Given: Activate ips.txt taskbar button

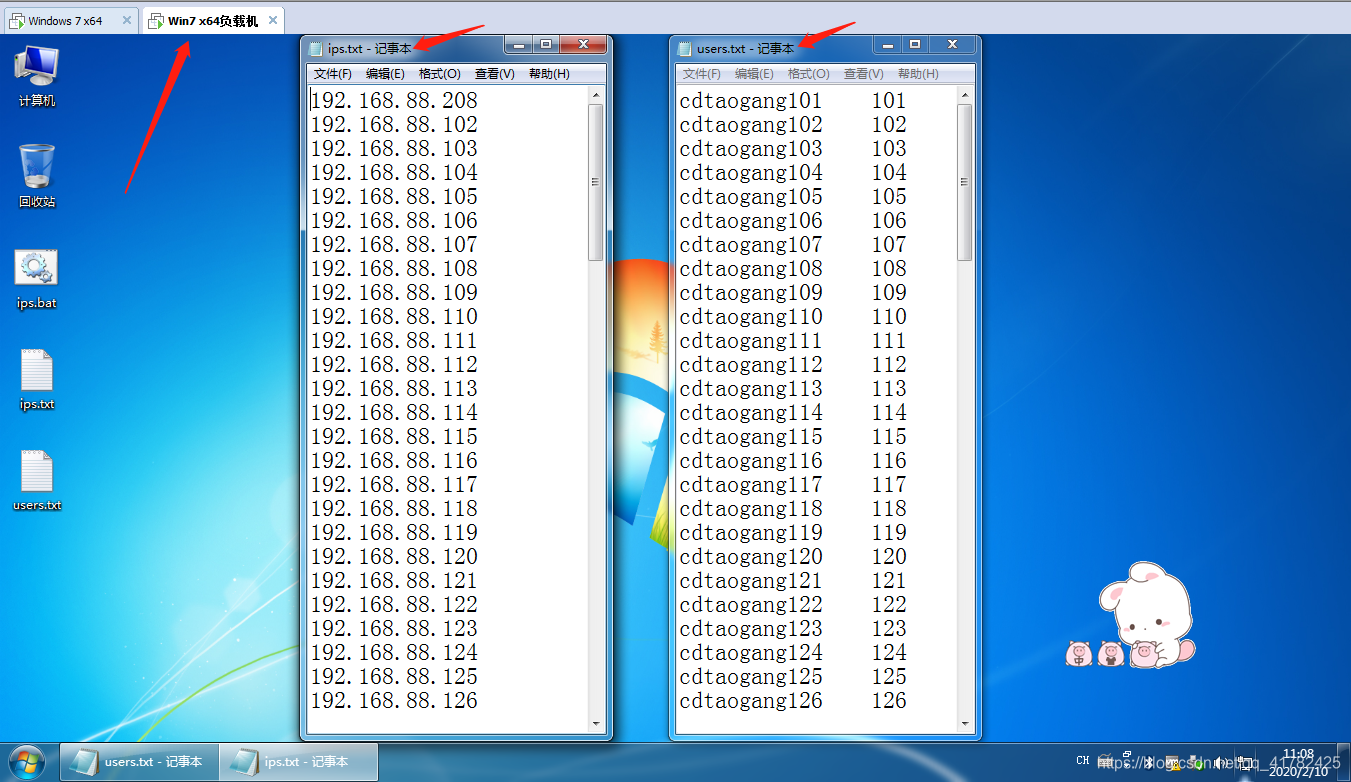Looking at the screenshot, I should pyautogui.click(x=299, y=762).
